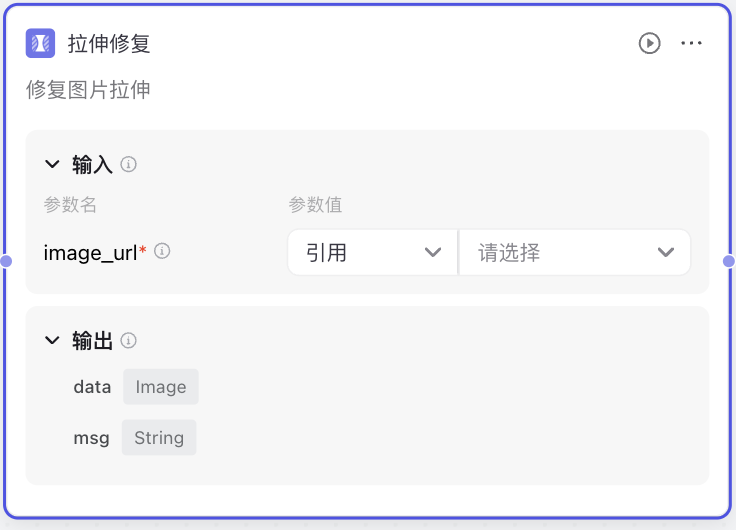The height and width of the screenshot is (530, 736).
Task: Select the msg output variable
Action: point(92,438)
